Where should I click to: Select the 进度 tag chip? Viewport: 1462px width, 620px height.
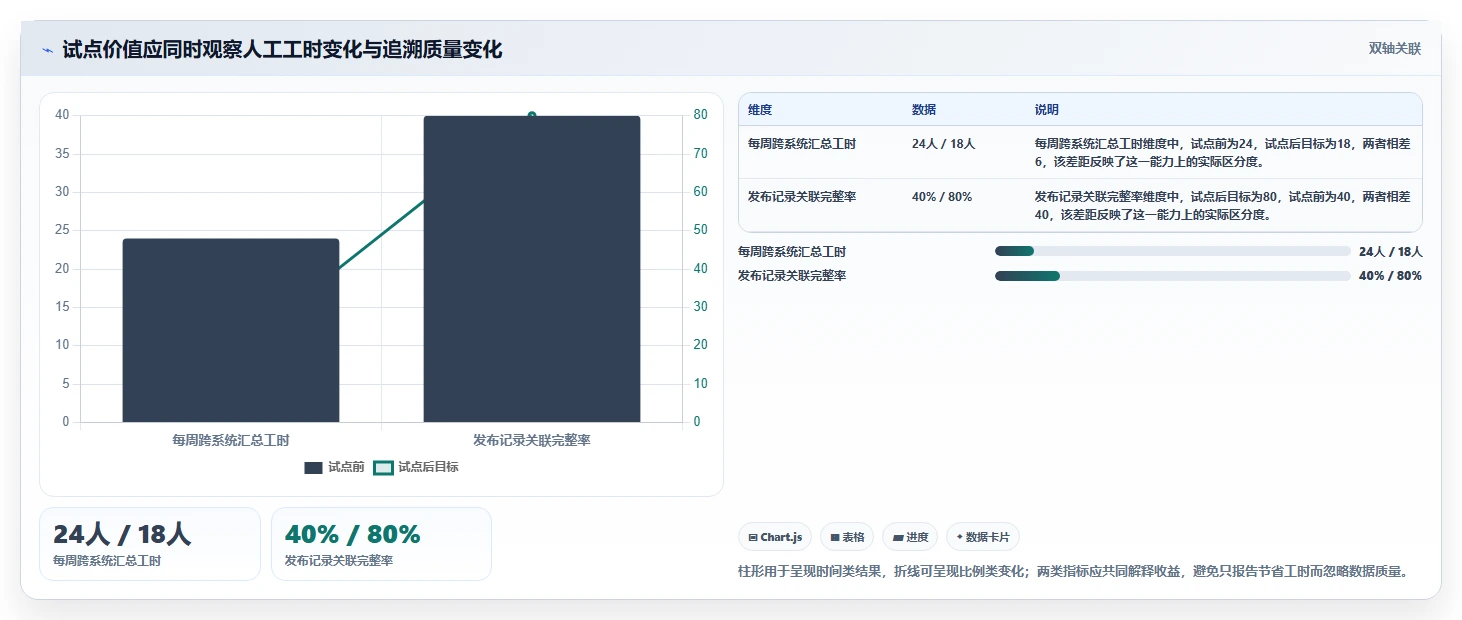click(910, 537)
